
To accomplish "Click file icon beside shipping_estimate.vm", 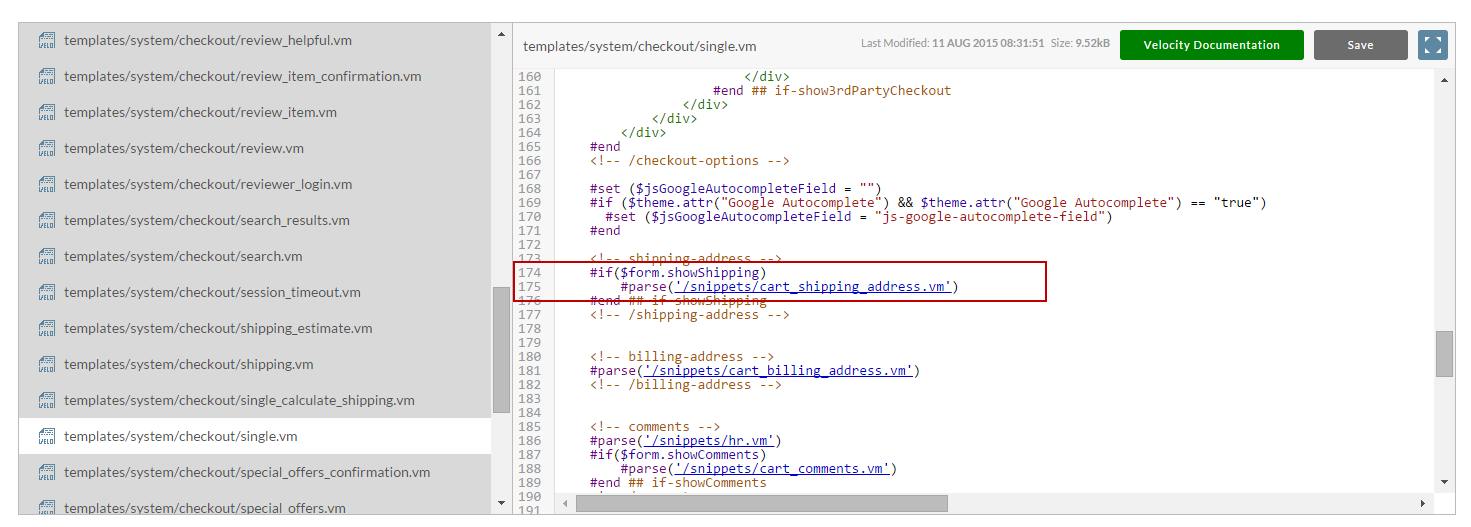I will (x=46, y=329).
